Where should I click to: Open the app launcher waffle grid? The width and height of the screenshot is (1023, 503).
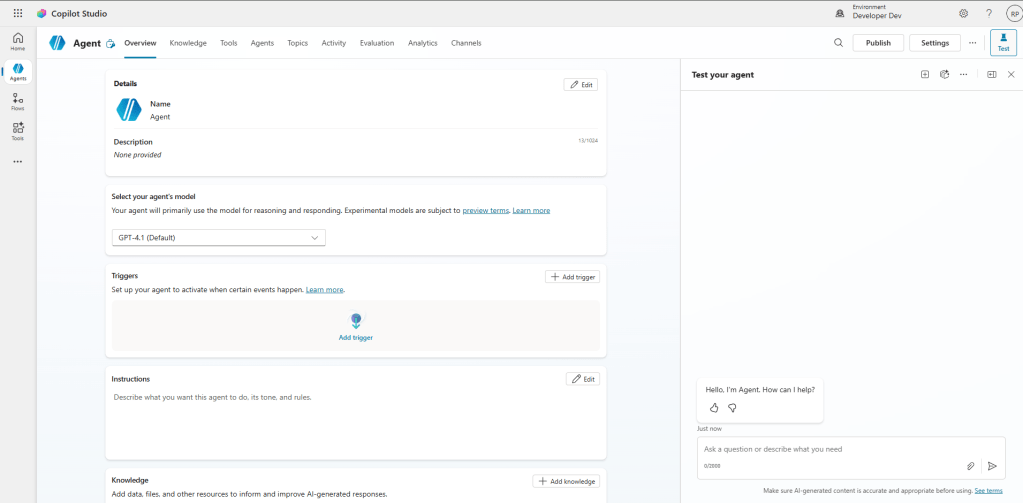coord(17,13)
